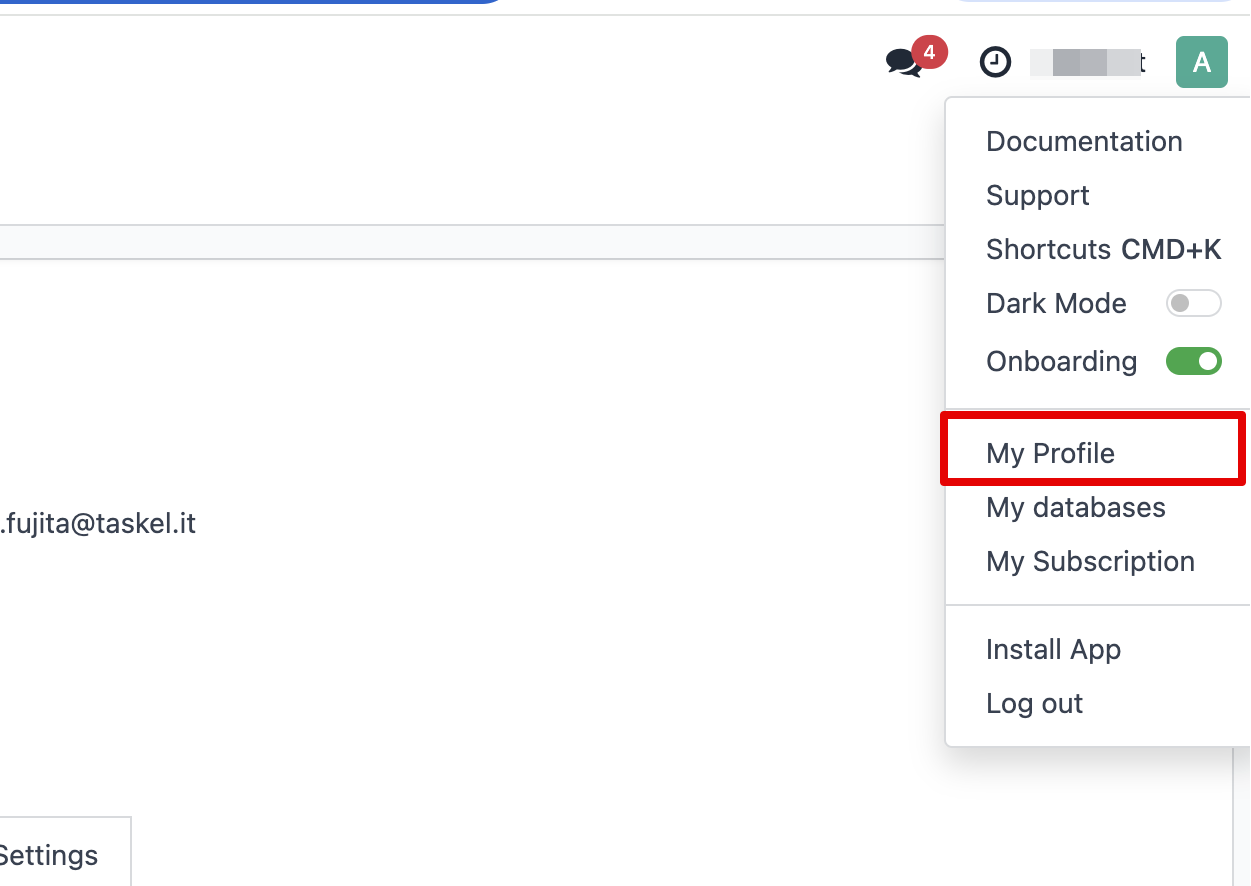Disable the green Onboarding switch
This screenshot has height=886, width=1251.
1193,361
